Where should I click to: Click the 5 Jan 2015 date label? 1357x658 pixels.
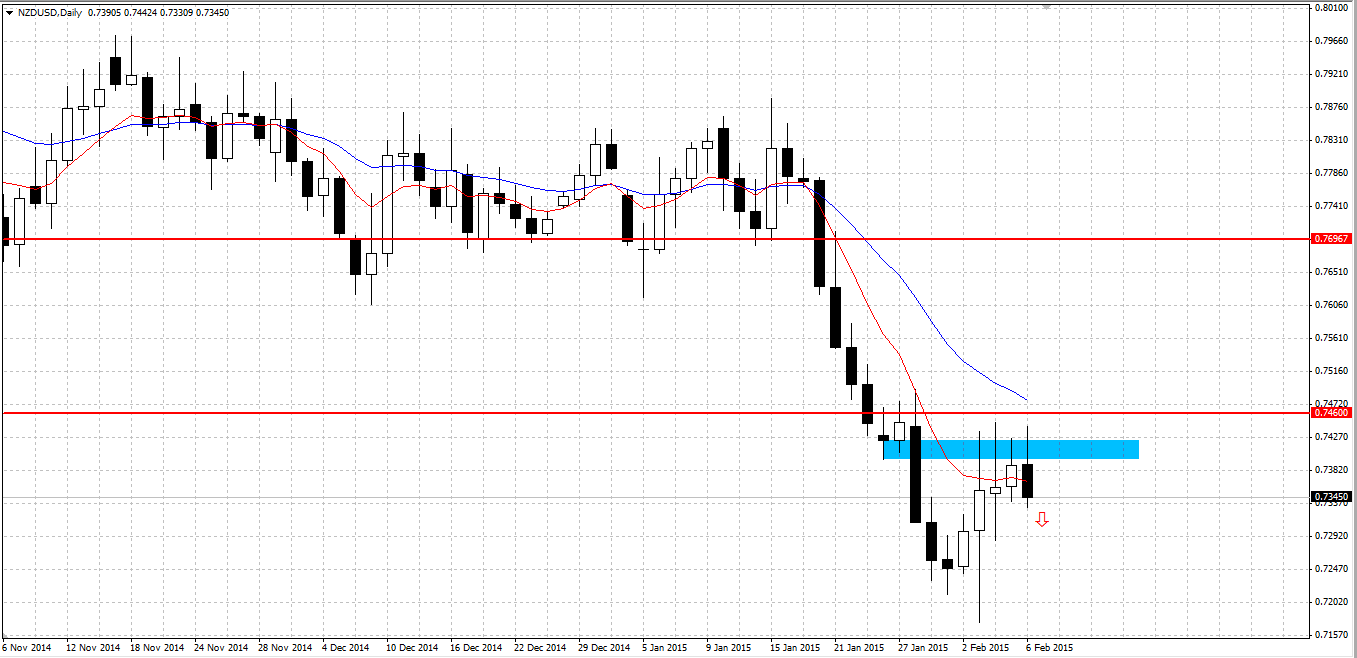665,648
